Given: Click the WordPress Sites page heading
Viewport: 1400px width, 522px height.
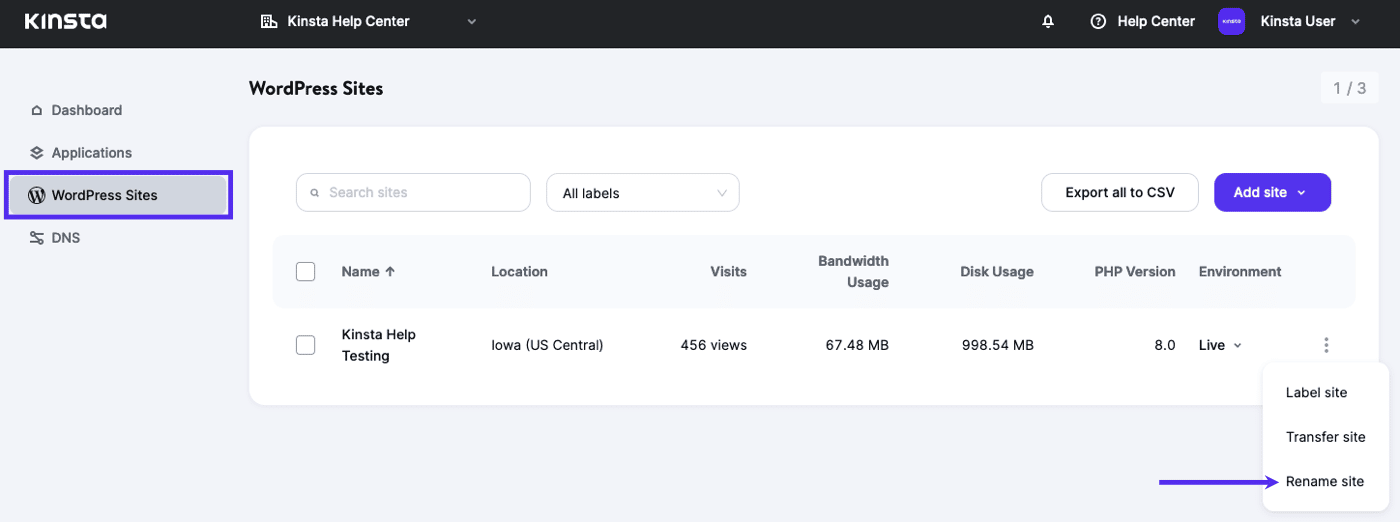Looking at the screenshot, I should click(x=316, y=88).
